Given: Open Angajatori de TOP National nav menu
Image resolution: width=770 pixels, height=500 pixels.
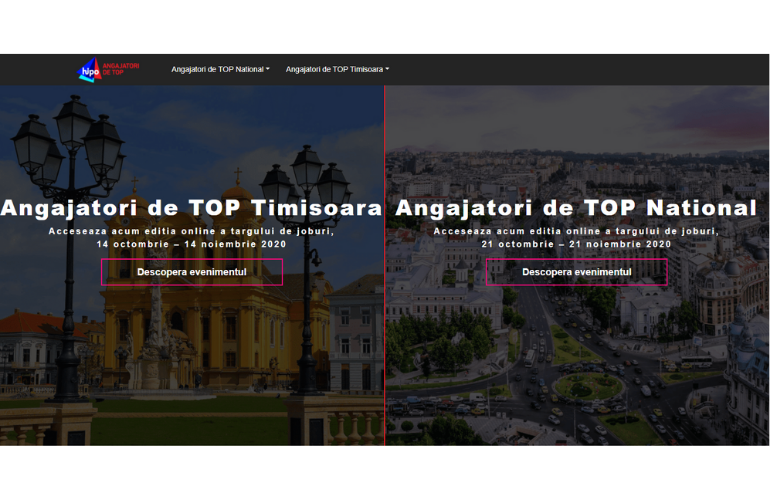Looking at the screenshot, I should 218,70.
